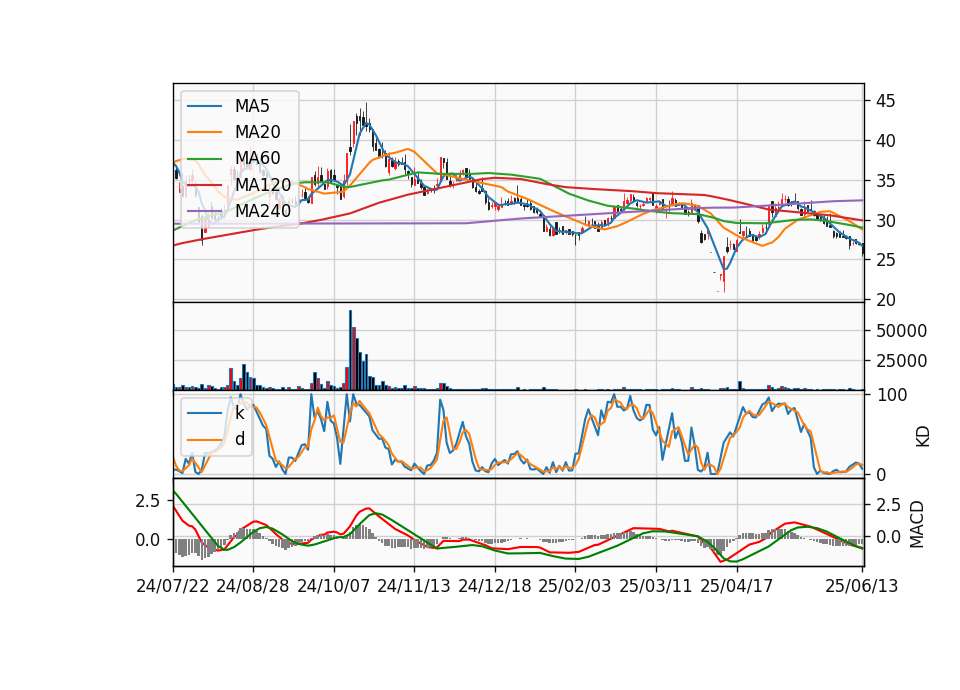Viewport: 960px width, 690px height.
Task: Click the KD vertical axis title
Action: click(x=923, y=437)
